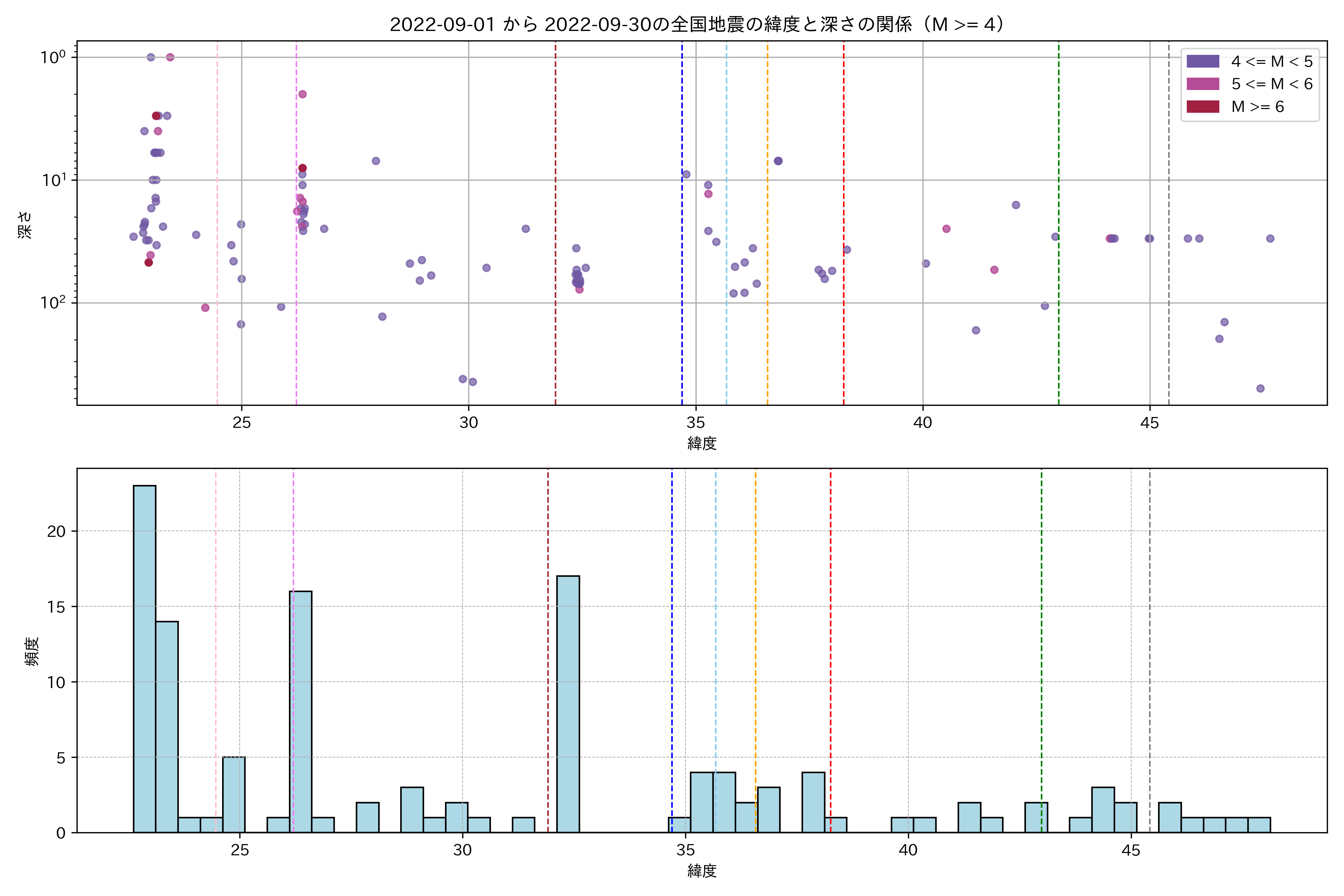This screenshot has height=896, width=1344.
Task: Click the dark red 'M >= 6' legend swatch
Action: point(1202,107)
